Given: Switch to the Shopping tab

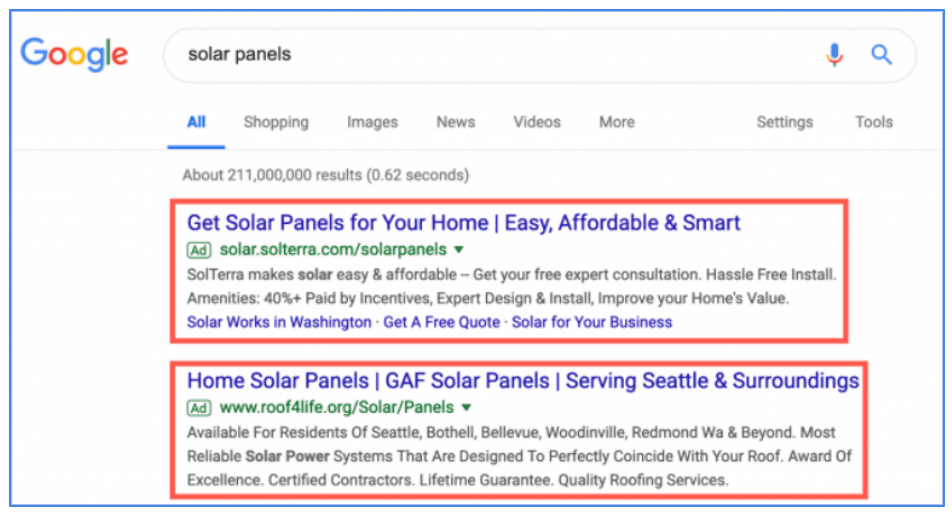Looking at the screenshot, I should pyautogui.click(x=276, y=122).
